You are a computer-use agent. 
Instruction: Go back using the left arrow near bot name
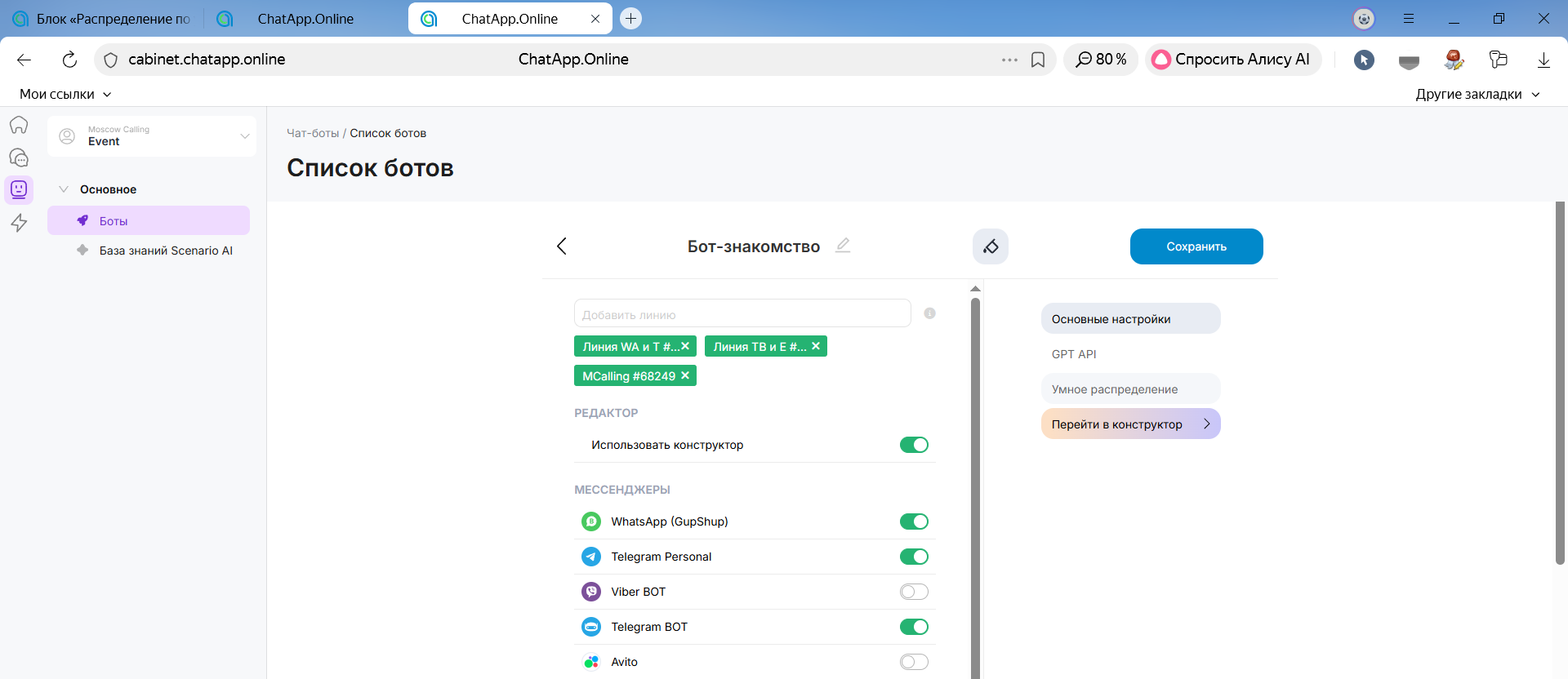pos(562,246)
